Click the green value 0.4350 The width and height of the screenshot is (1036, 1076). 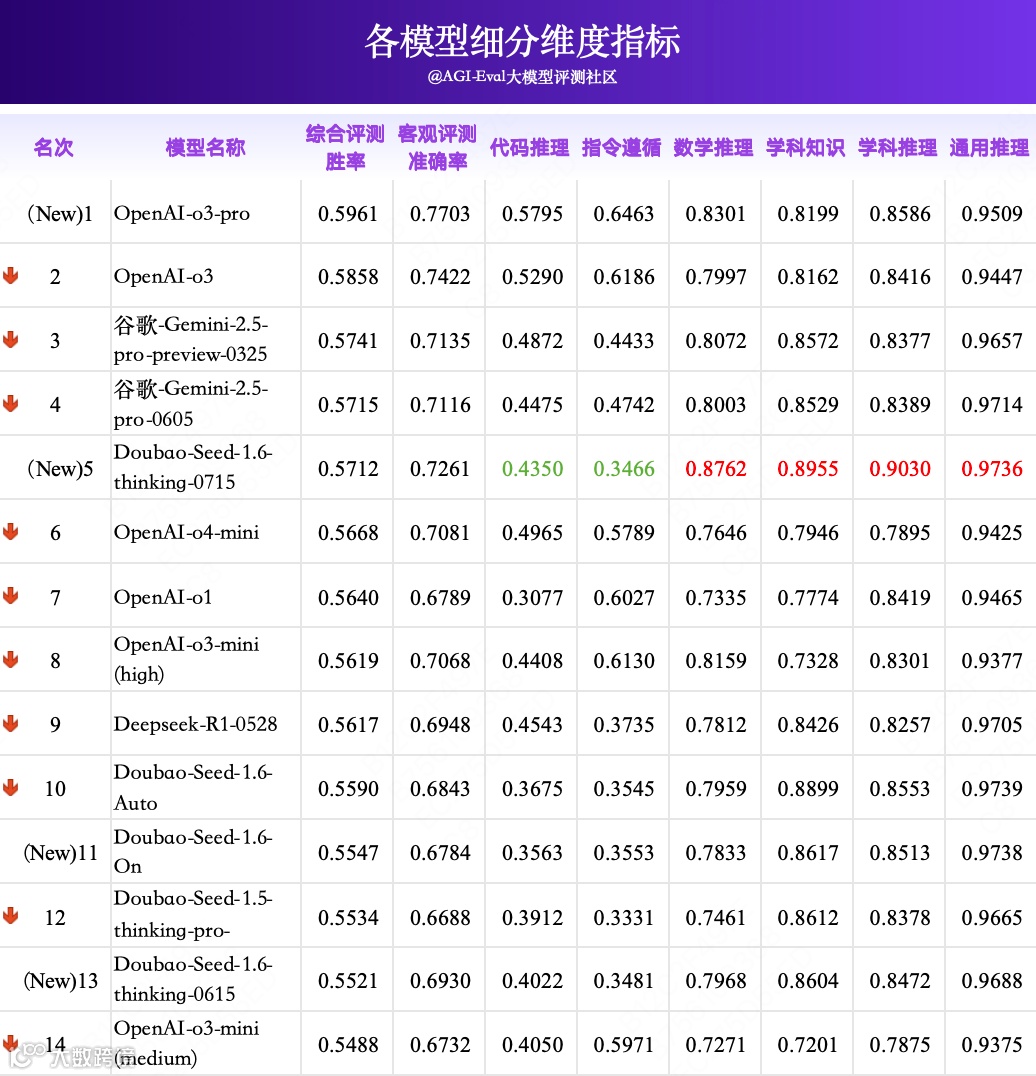[x=532, y=469]
